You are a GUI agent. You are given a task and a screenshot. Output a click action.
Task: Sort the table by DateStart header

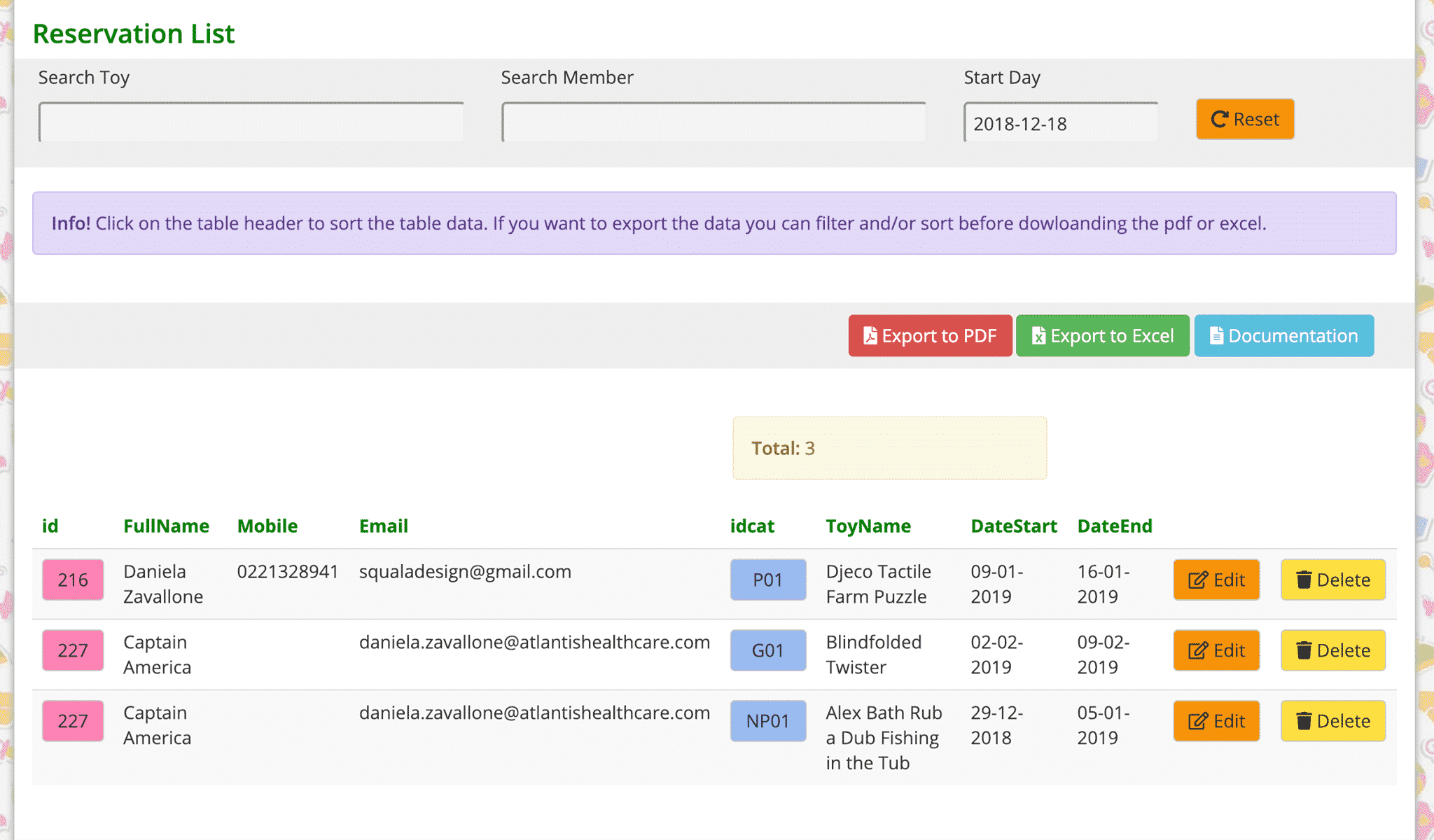(x=1013, y=526)
